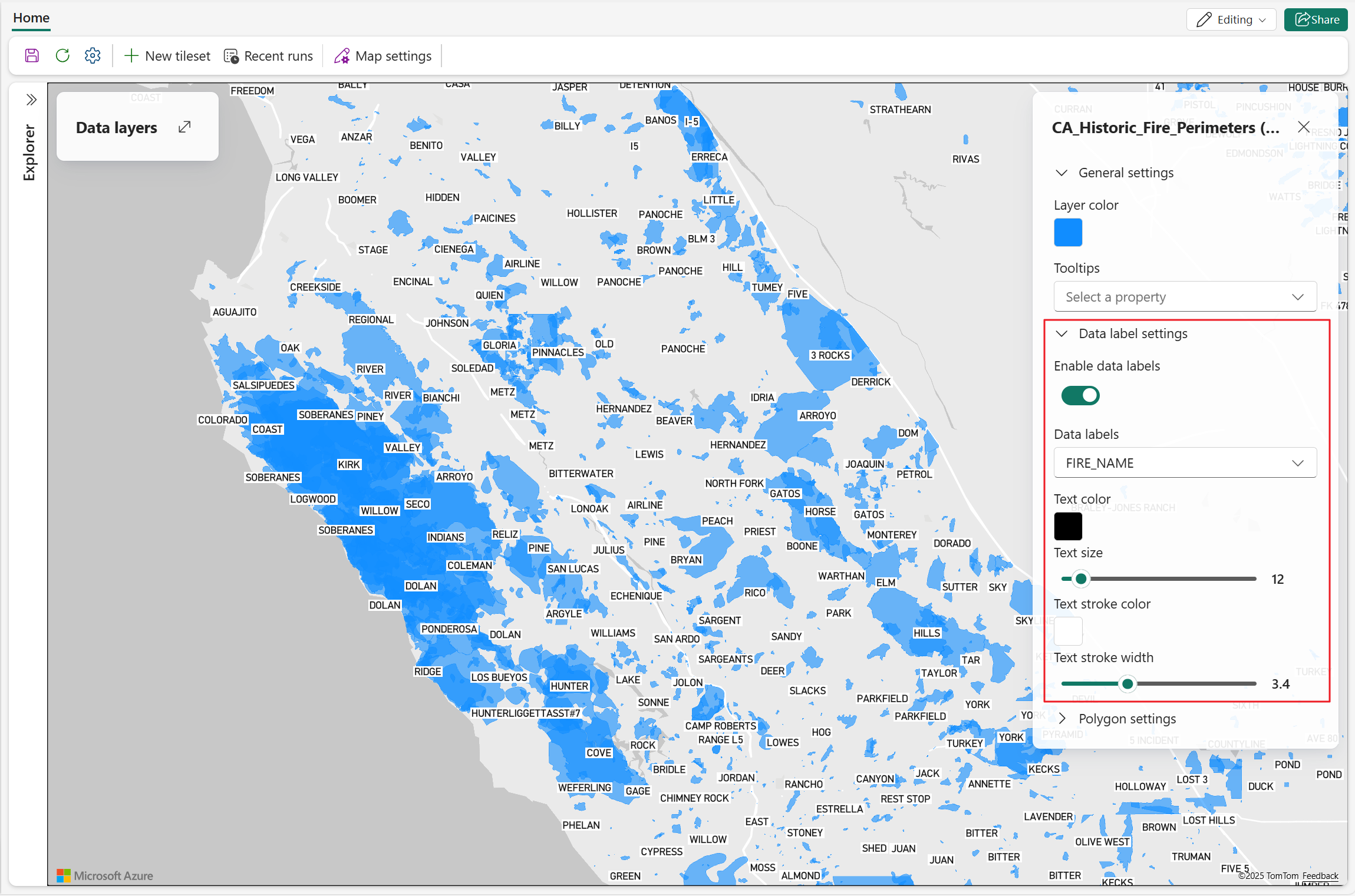The image size is (1355, 896).
Task: Expand the Explorer pane with double chevron
Action: click(x=31, y=100)
